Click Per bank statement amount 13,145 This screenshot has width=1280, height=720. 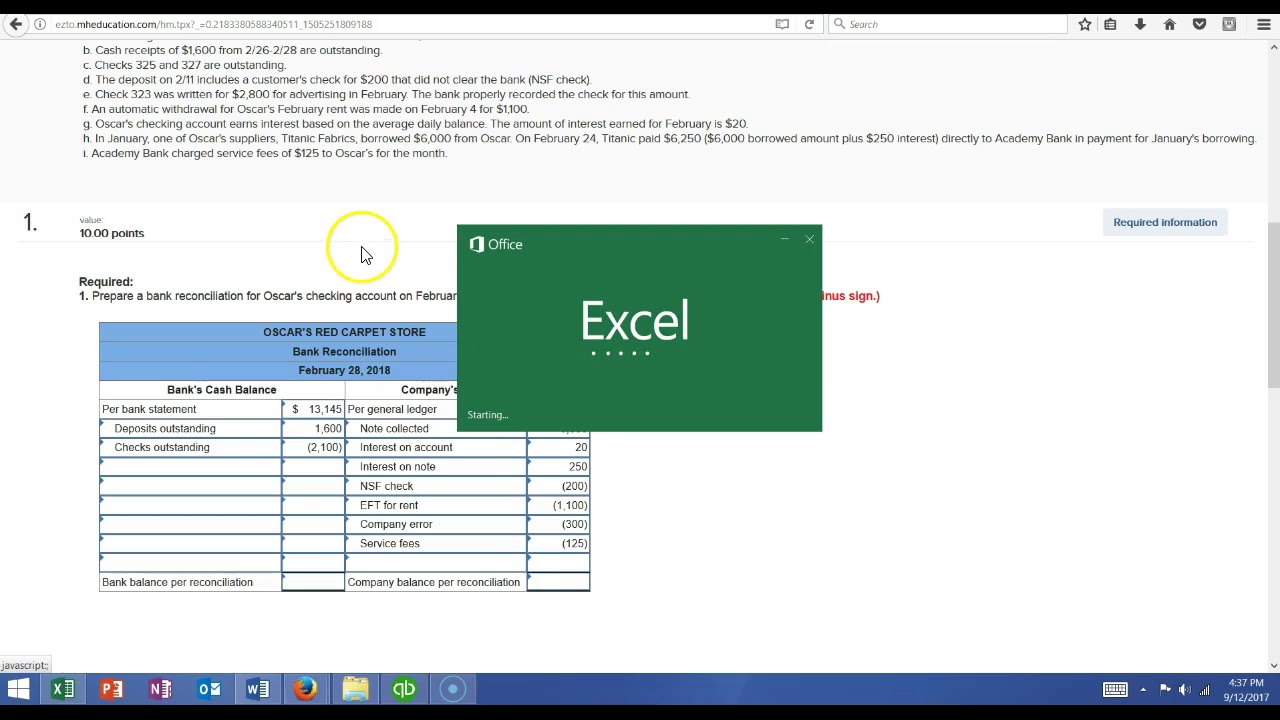tap(313, 409)
